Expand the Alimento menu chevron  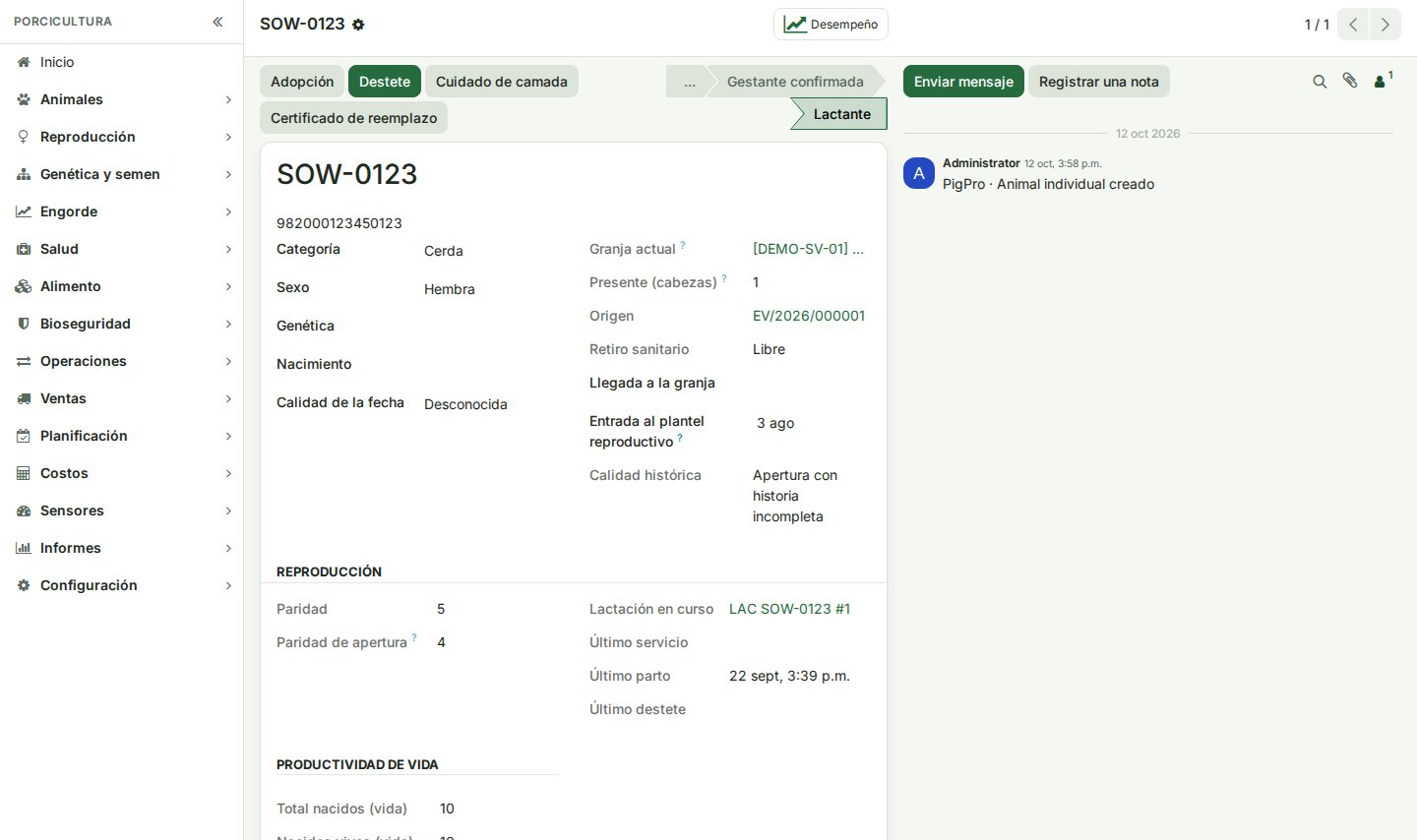[228, 286]
